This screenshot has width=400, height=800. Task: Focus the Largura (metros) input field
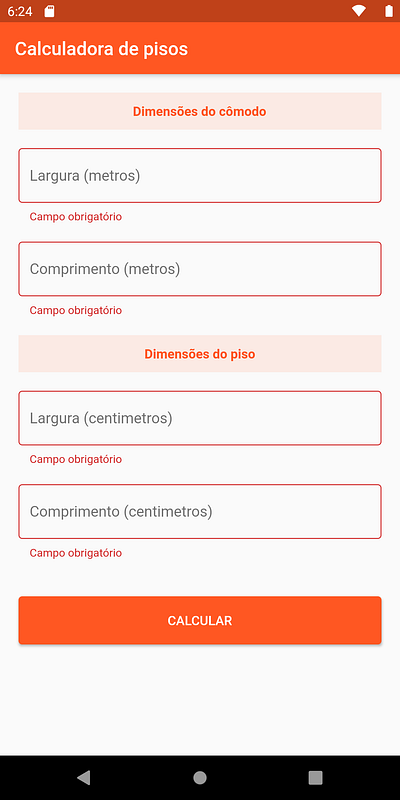(200, 176)
